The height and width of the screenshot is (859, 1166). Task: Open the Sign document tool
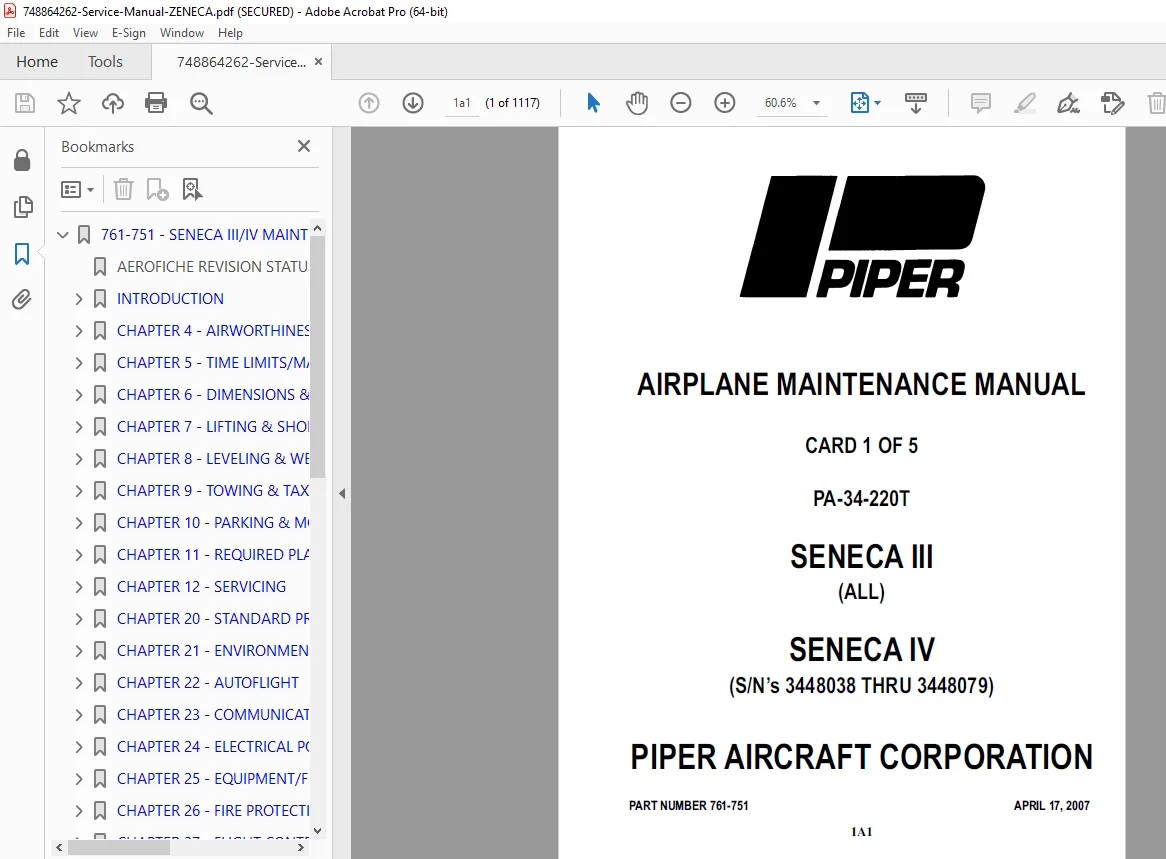(x=1069, y=103)
